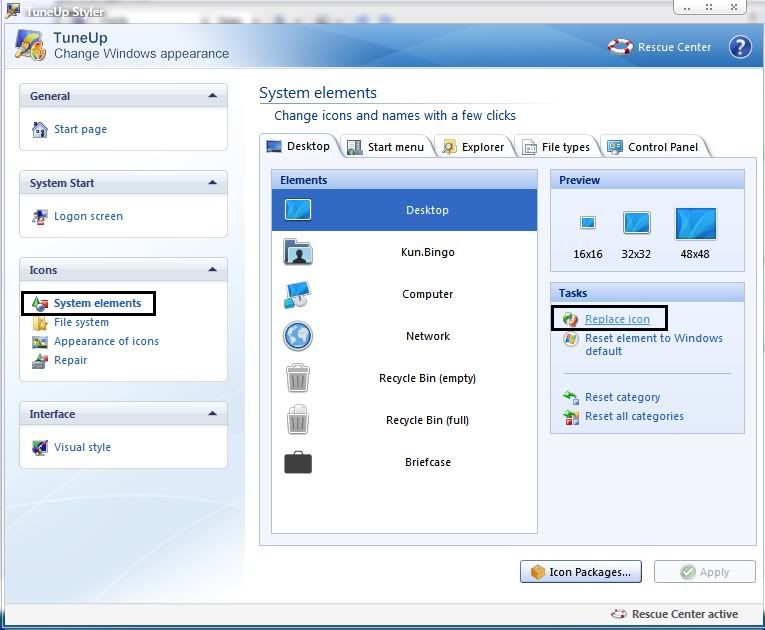
Task: Switch to the Desktop tab
Action: point(299,146)
